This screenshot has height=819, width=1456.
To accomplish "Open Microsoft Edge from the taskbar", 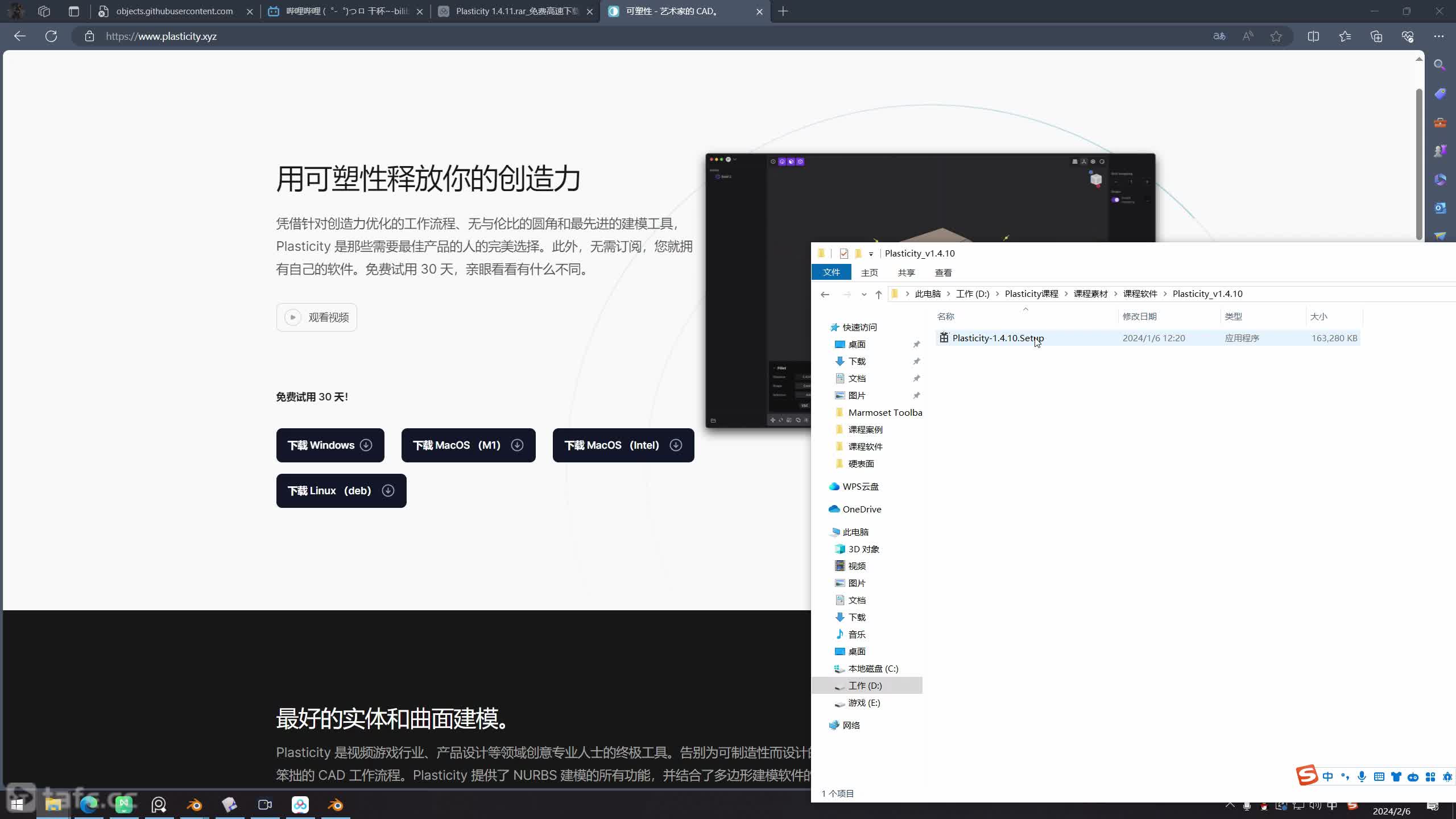I will coord(89,805).
